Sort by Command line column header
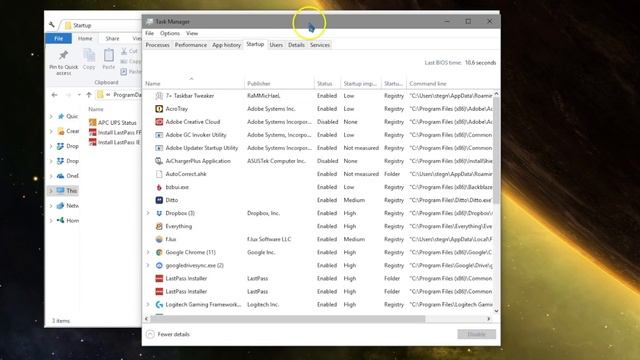The image size is (640, 360). [x=450, y=83]
